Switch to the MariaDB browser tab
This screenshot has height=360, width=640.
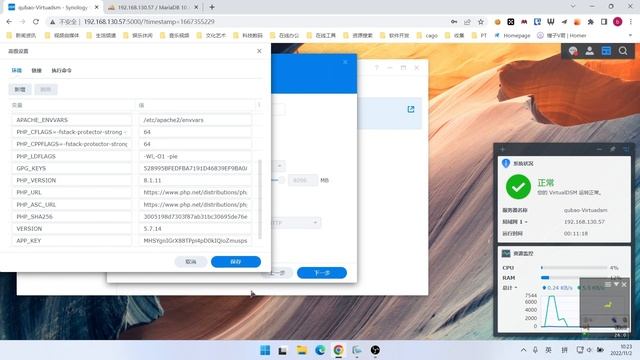(153, 7)
